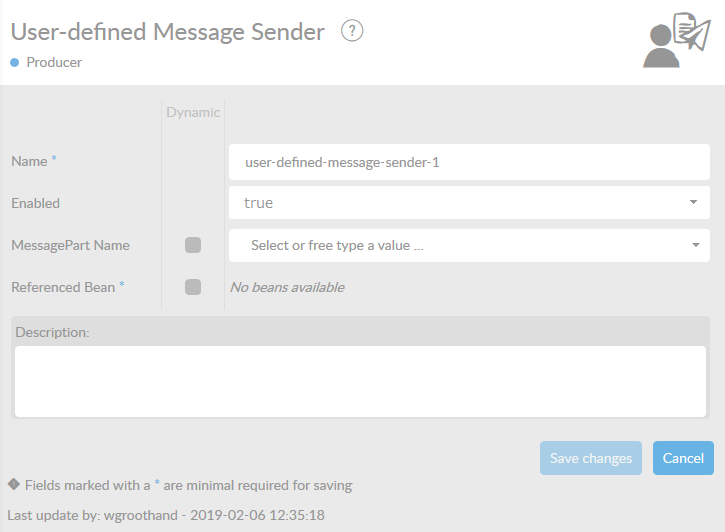Expand the Enabled dropdown arrow
The image size is (725, 532).
click(x=693, y=202)
